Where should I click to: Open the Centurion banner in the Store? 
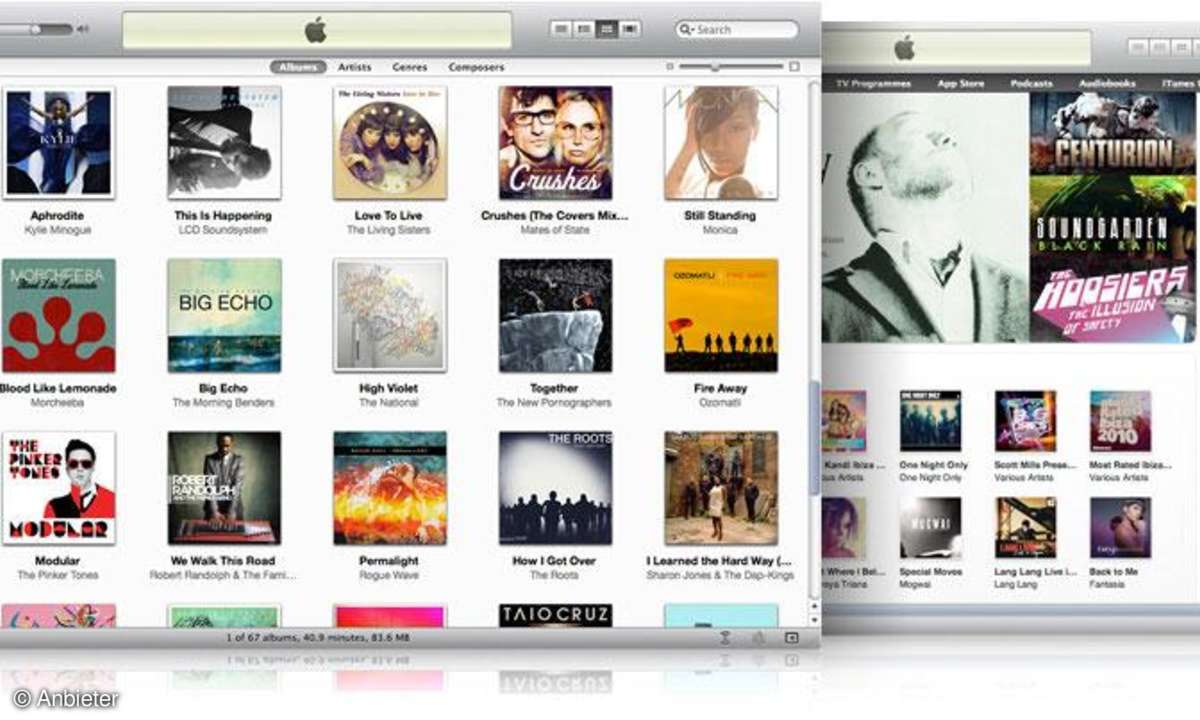pos(1112,134)
